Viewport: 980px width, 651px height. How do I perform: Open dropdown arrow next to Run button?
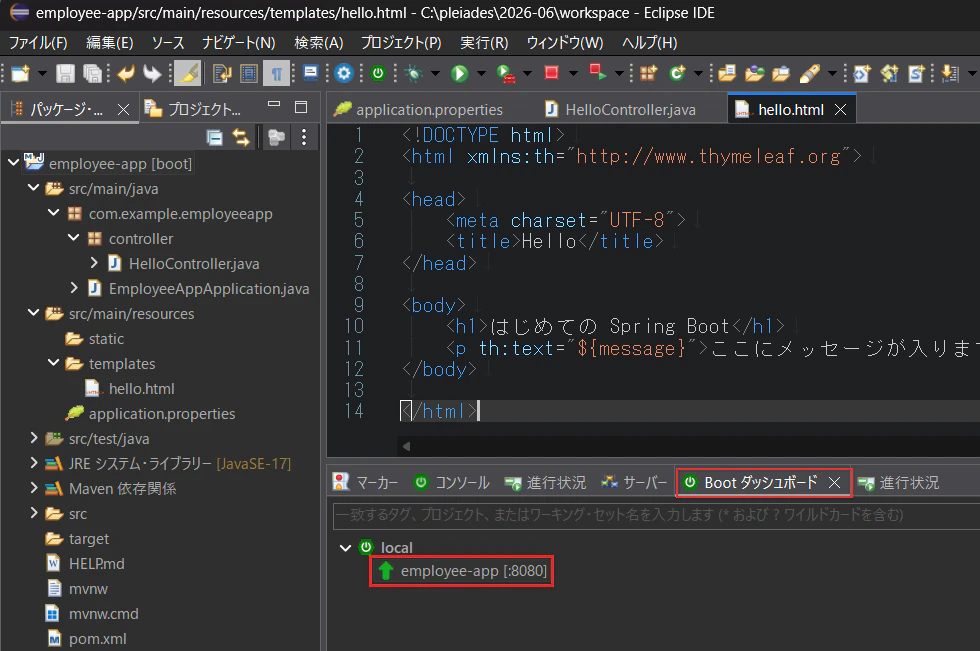481,74
